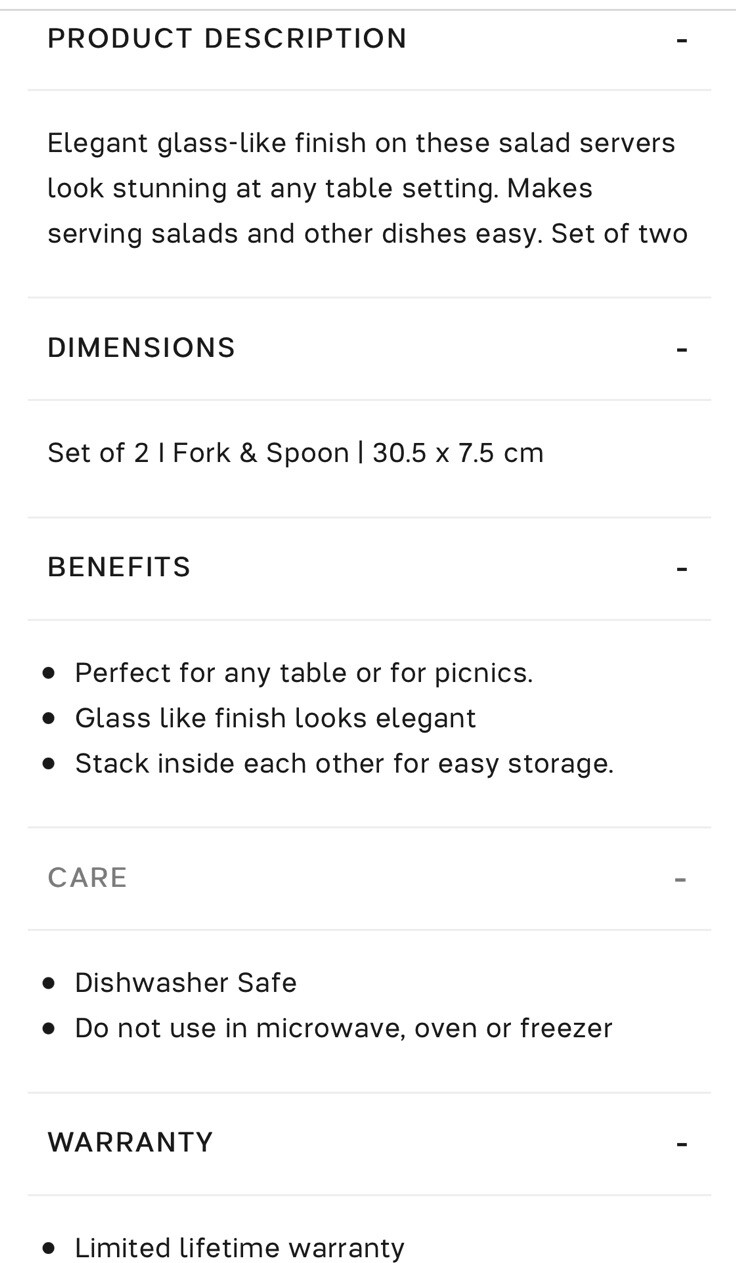Click the minus icon beside Dimensions
This screenshot has height=1263, width=736.
[682, 349]
